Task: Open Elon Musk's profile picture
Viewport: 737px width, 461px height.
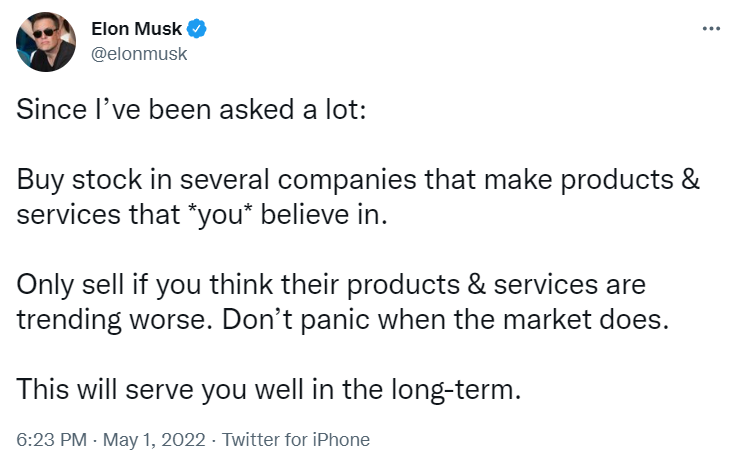Action: pos(46,42)
